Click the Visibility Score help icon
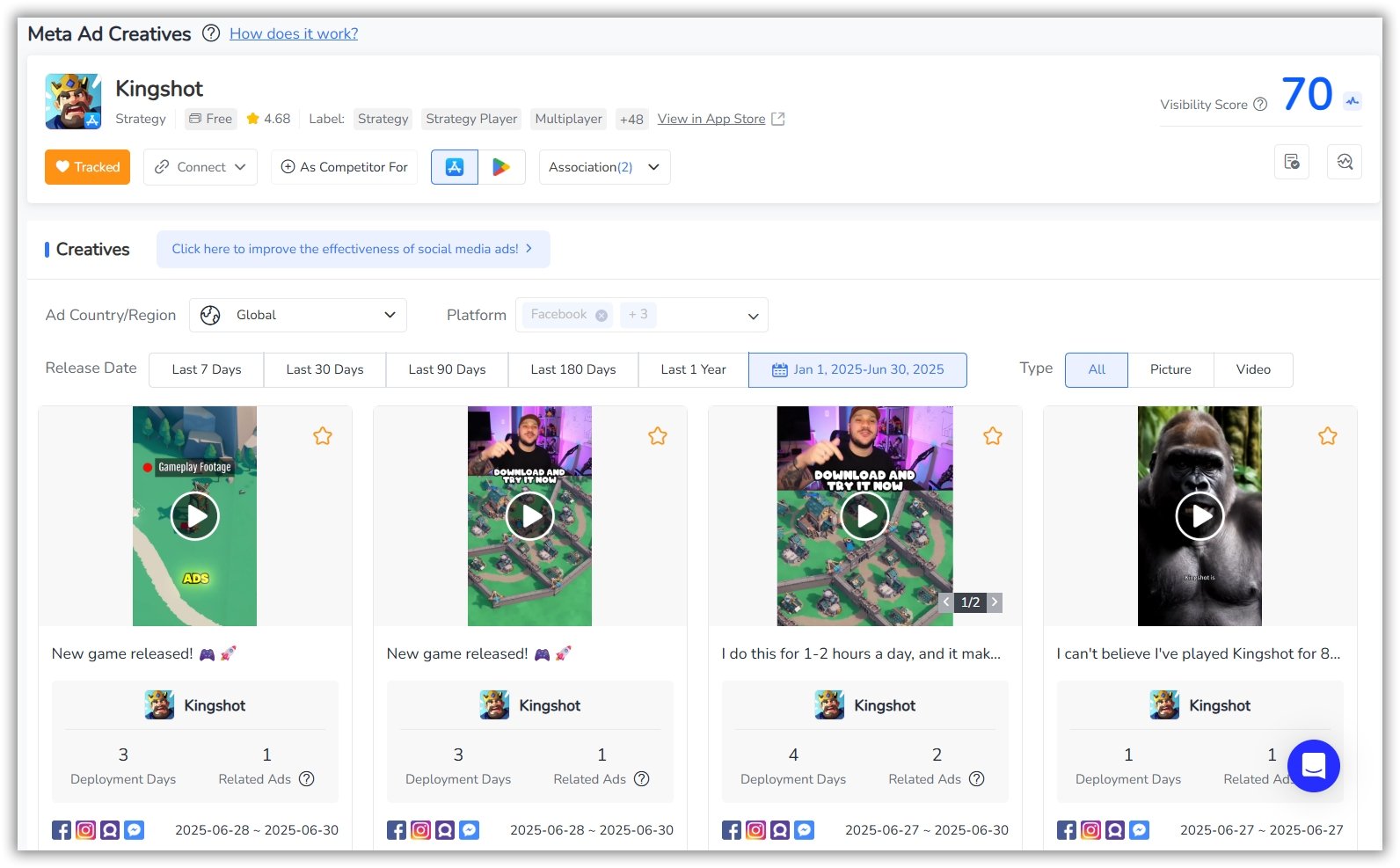Image resolution: width=1400 pixels, height=868 pixels. click(x=1260, y=105)
